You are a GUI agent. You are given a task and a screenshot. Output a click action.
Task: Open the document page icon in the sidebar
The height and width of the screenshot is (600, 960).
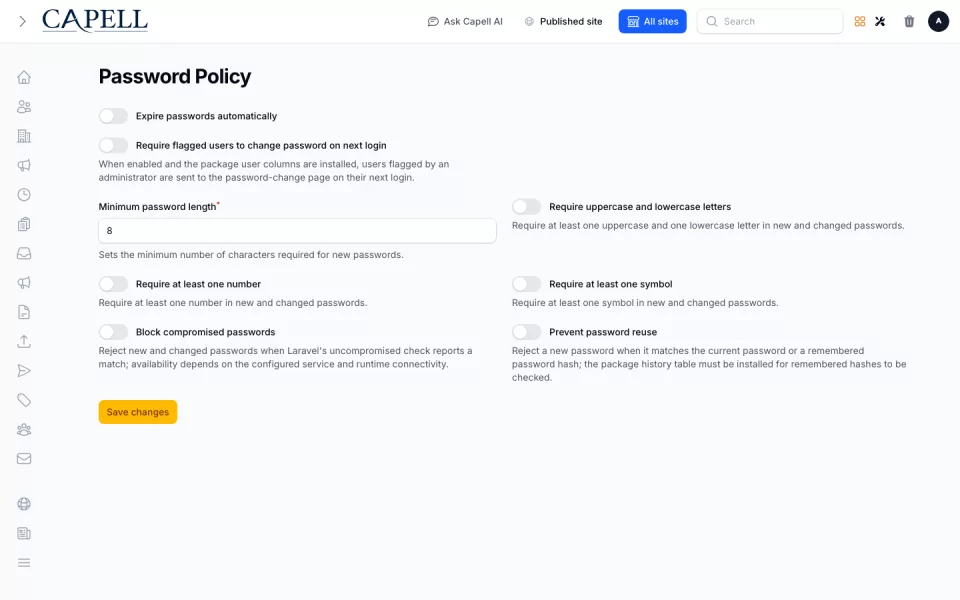pos(24,312)
